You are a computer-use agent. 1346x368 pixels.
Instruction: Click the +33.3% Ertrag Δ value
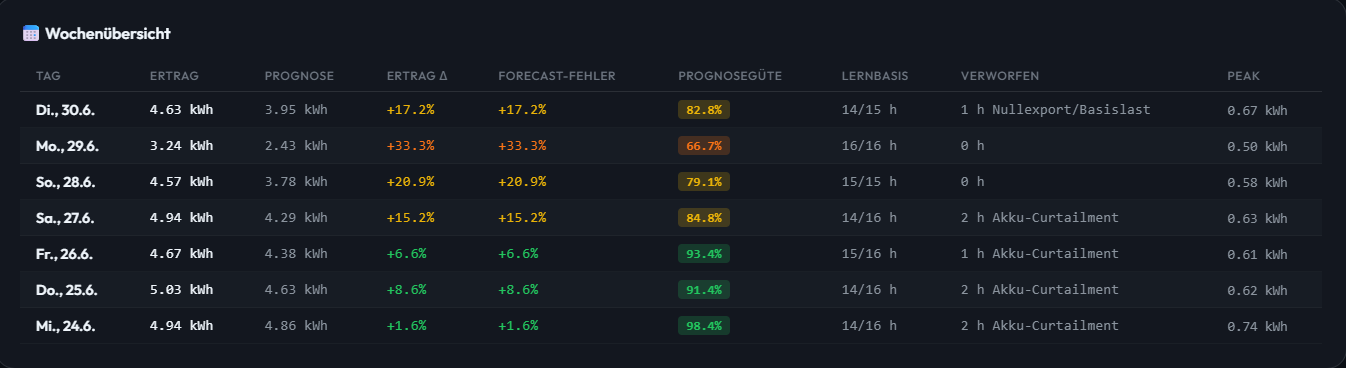pos(410,146)
